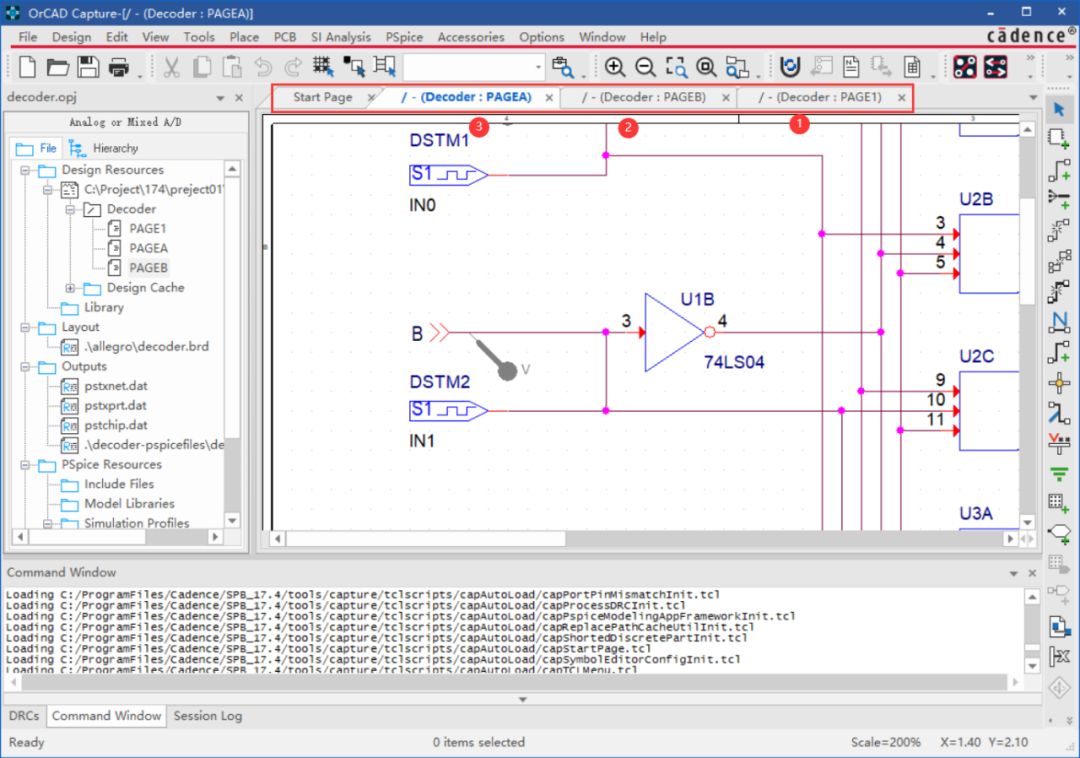Open the DRCs tab
Image resolution: width=1080 pixels, height=758 pixels.
pos(24,716)
